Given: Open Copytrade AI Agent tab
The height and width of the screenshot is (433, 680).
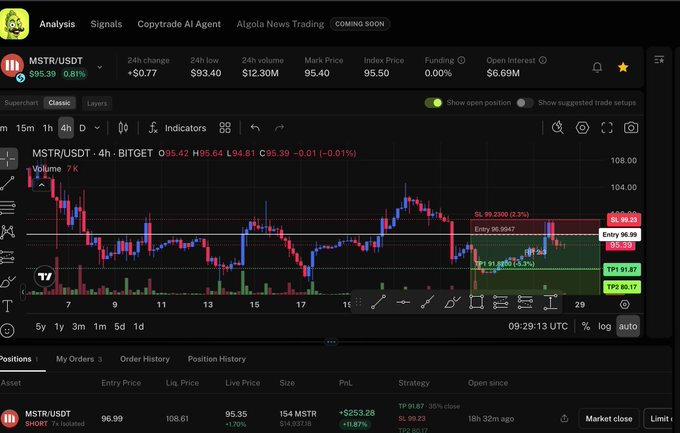Looking at the screenshot, I should point(179,24).
